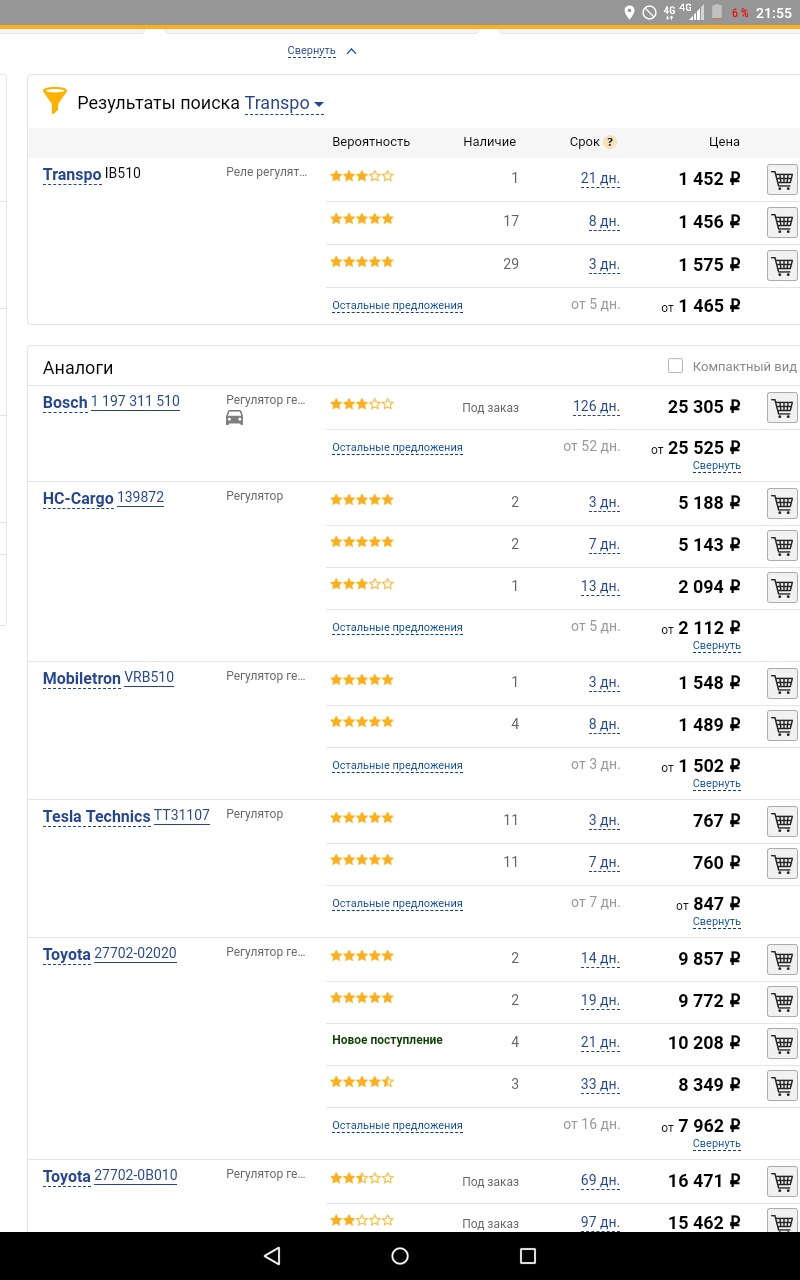Open the Transpo brand dropdown in search results
This screenshot has height=1280, width=800.
[285, 103]
